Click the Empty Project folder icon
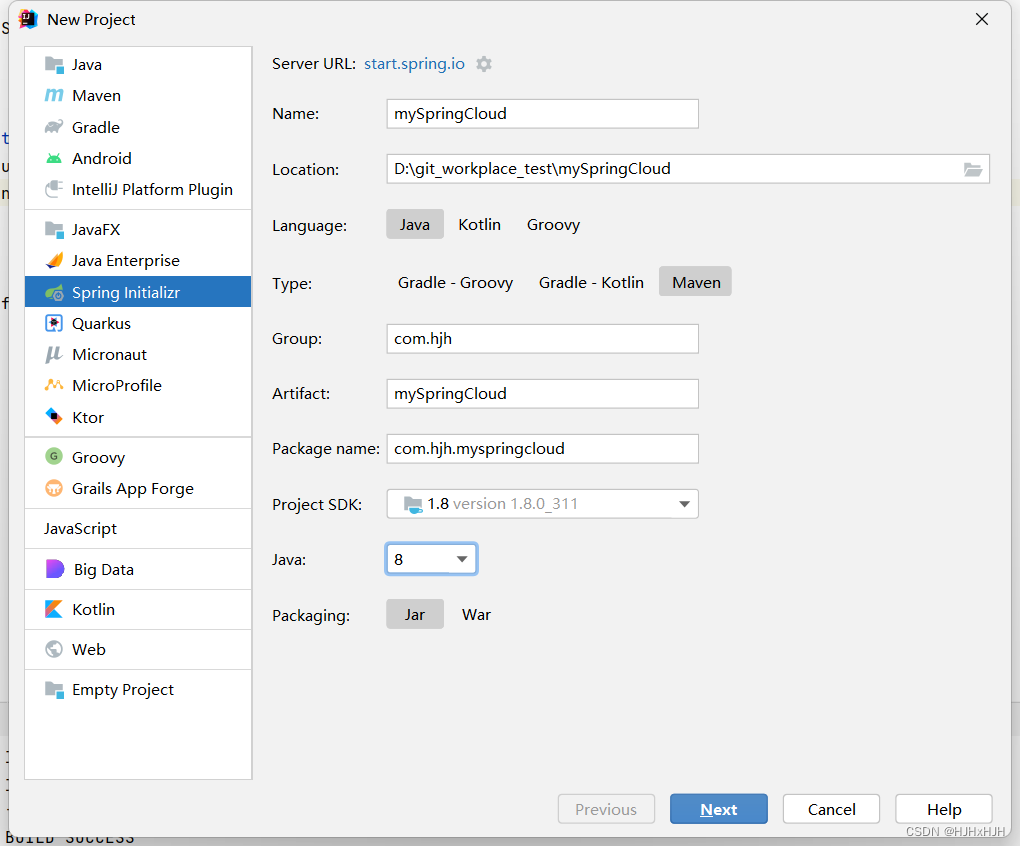Screen dimensions: 1020x846 click(54, 689)
